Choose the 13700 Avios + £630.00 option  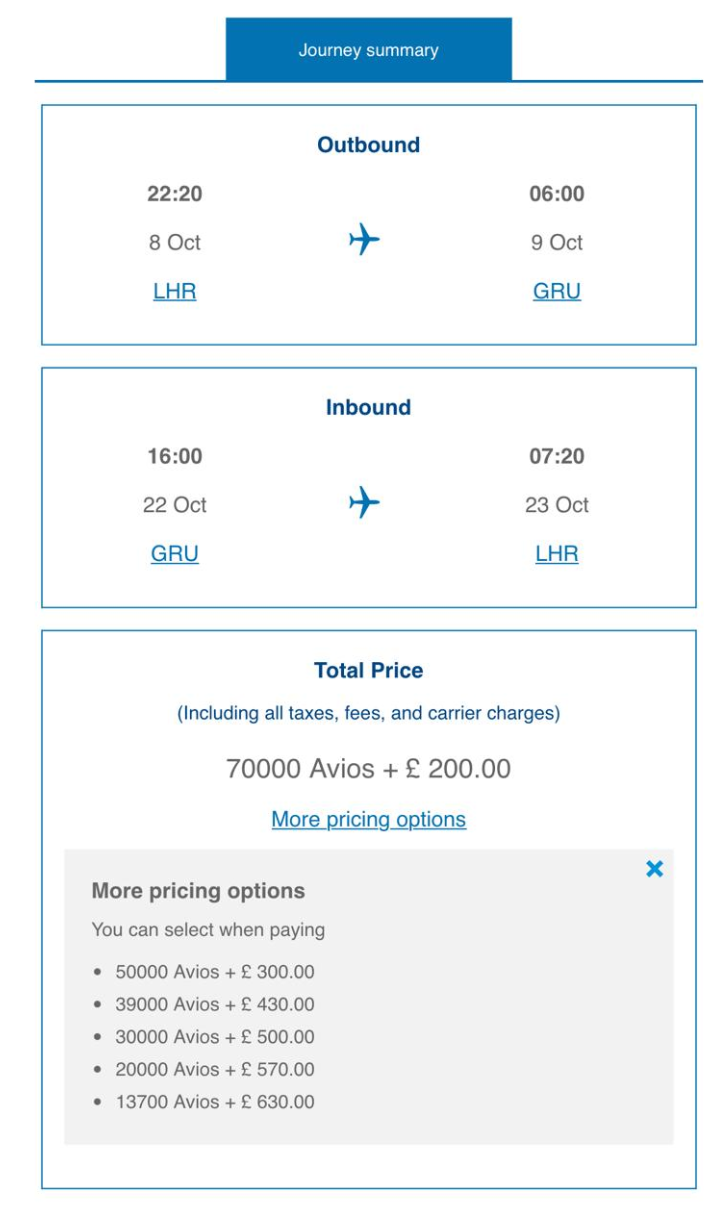214,1102
